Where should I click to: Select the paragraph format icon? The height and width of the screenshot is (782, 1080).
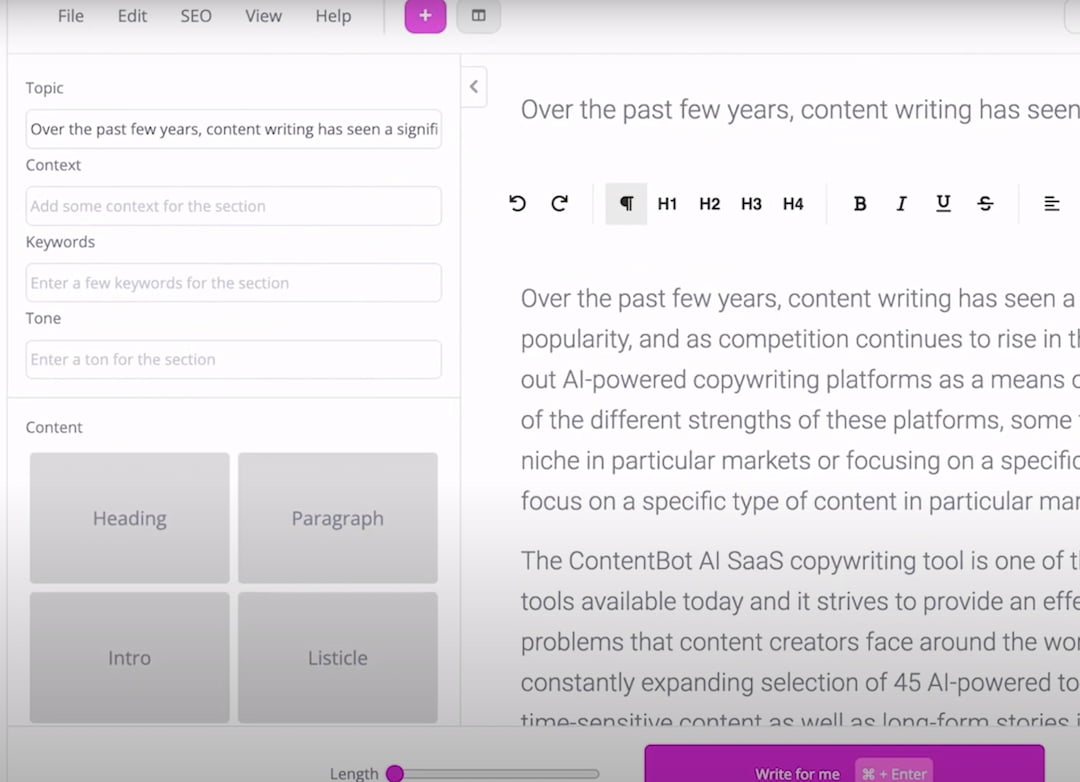(626, 203)
